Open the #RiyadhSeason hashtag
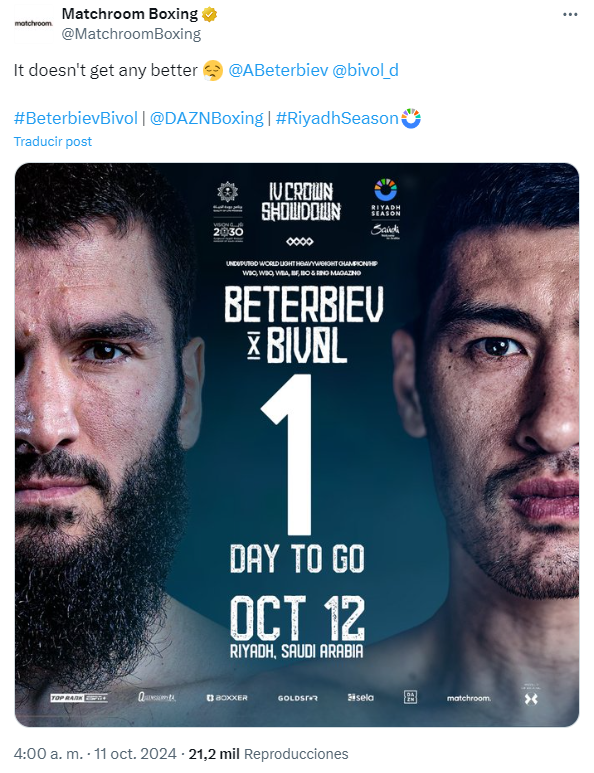The image size is (594, 773). pyautogui.click(x=337, y=118)
